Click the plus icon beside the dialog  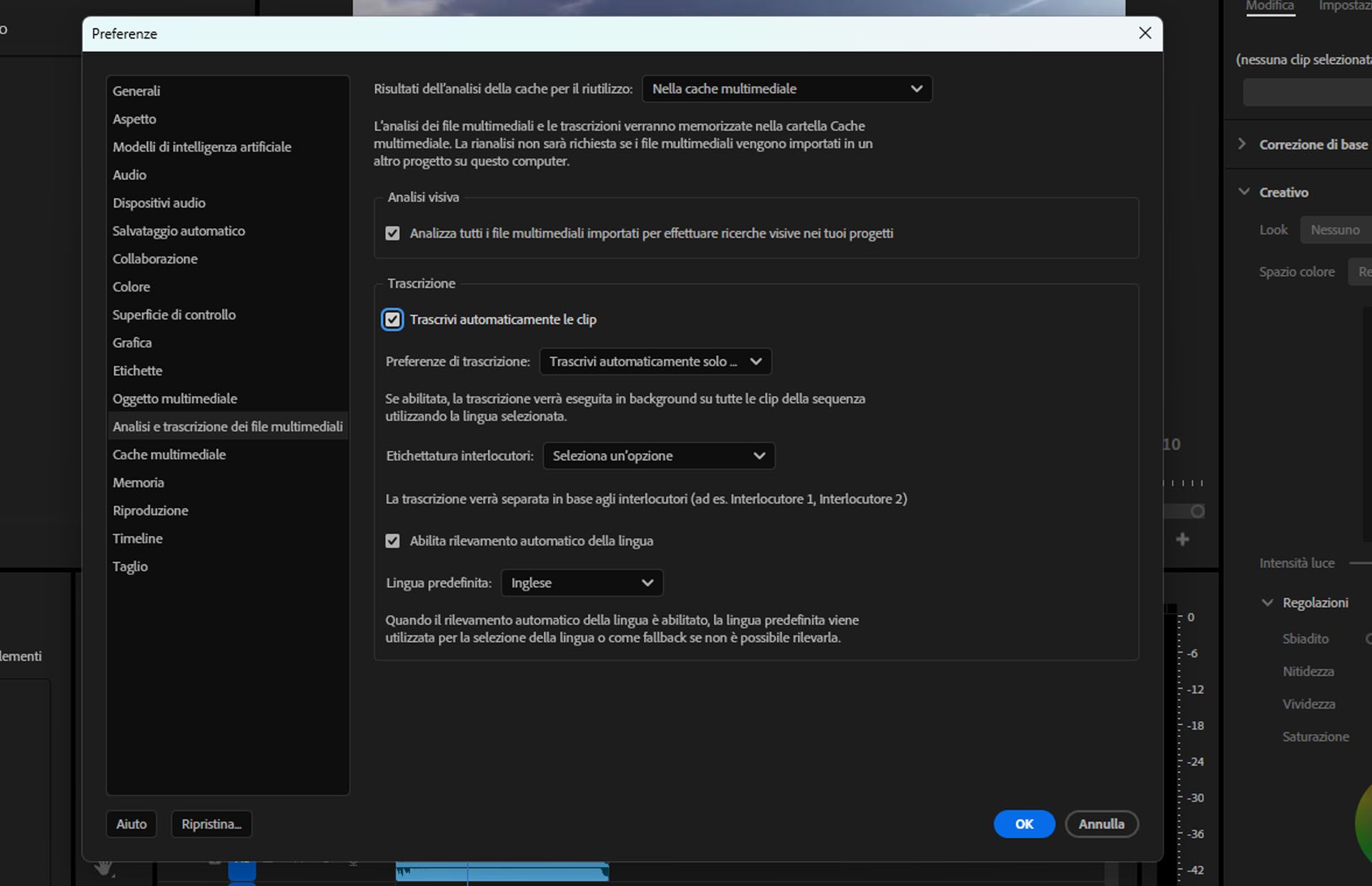click(x=1183, y=539)
